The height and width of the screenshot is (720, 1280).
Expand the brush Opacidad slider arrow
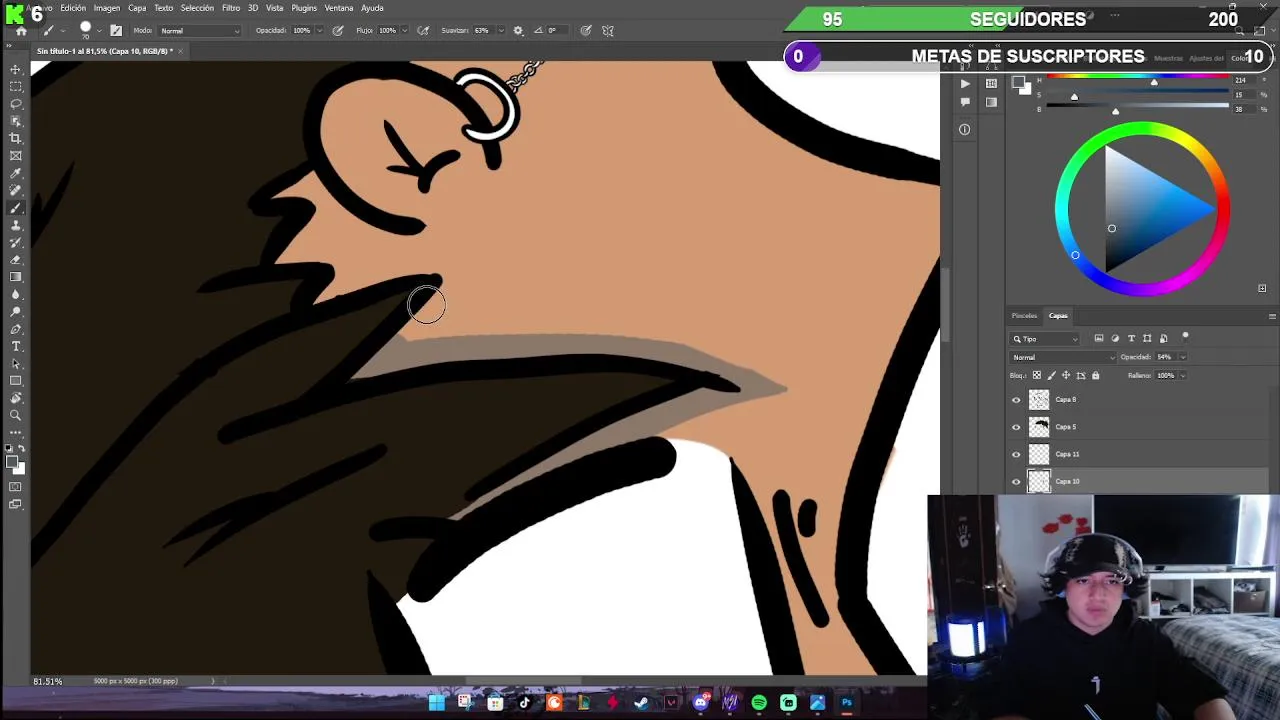click(x=320, y=30)
